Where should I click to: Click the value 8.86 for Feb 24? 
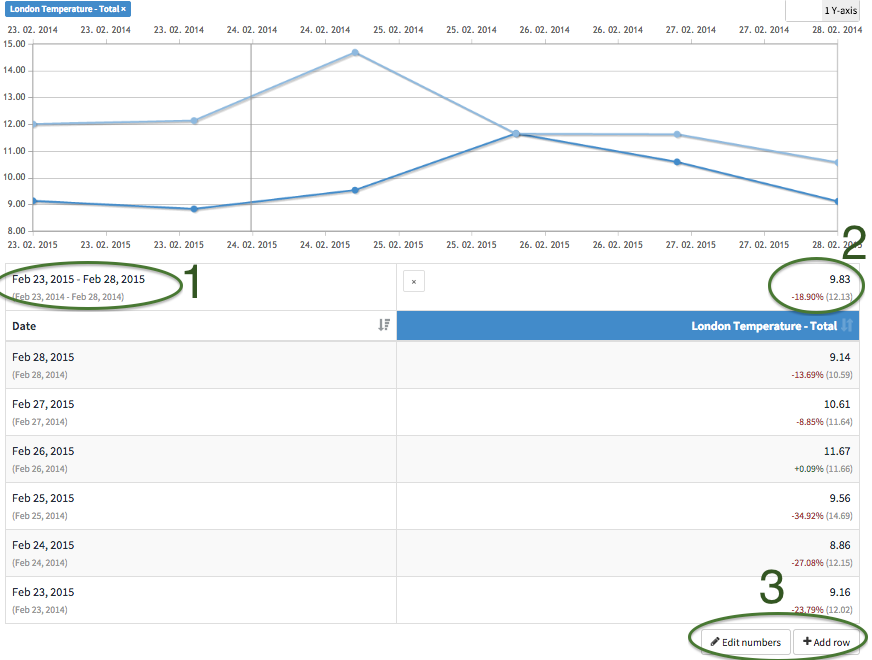tap(840, 545)
